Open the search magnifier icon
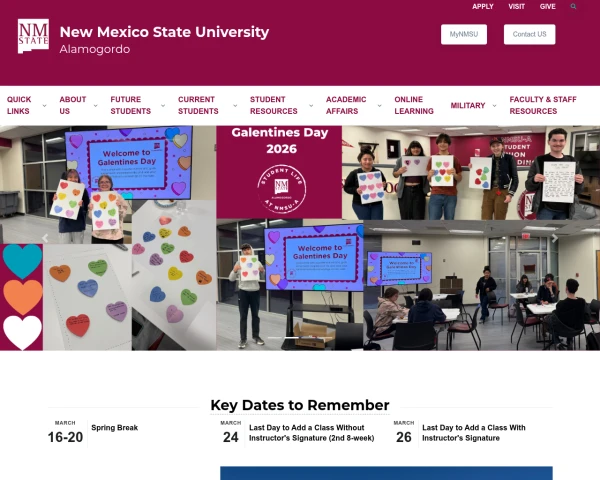The height and width of the screenshot is (480, 600). (573, 7)
